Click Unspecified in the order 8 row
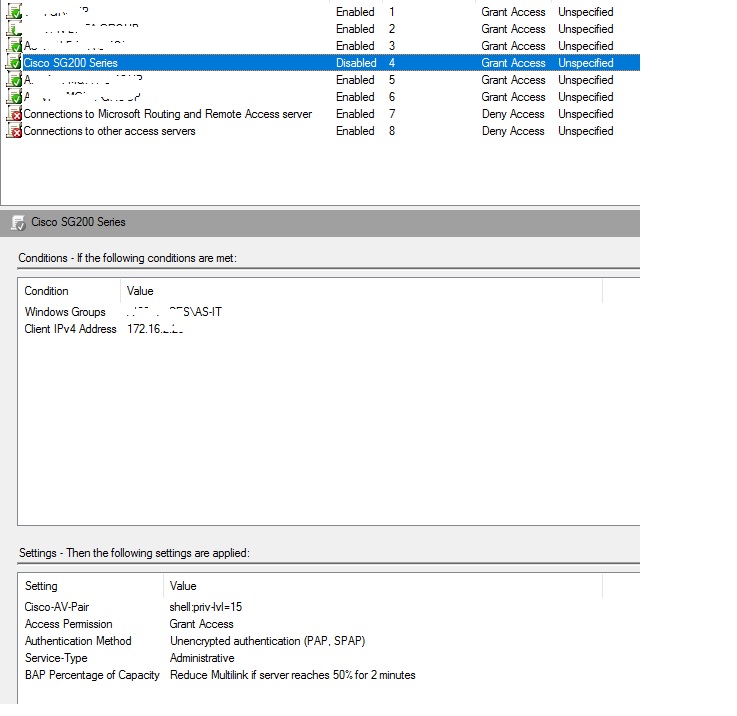The width and height of the screenshot is (737, 716). coord(586,131)
